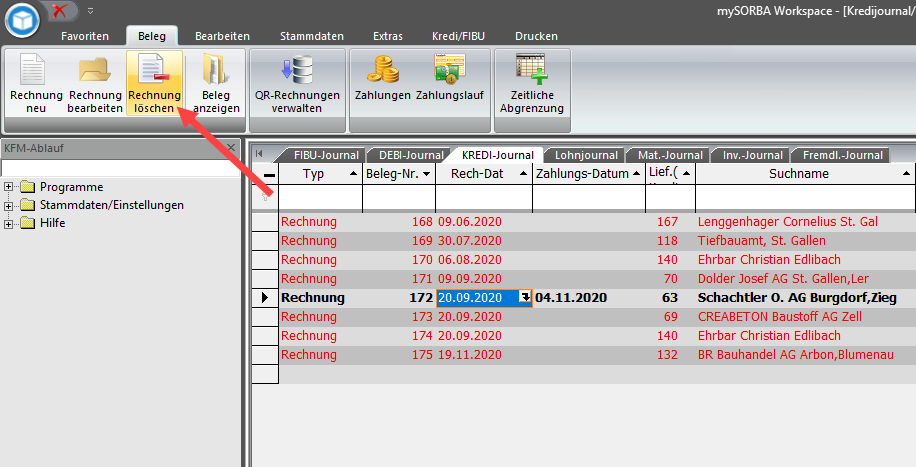Open QR-Rechnungen verwalten
This screenshot has width=916, height=467.
click(x=297, y=83)
